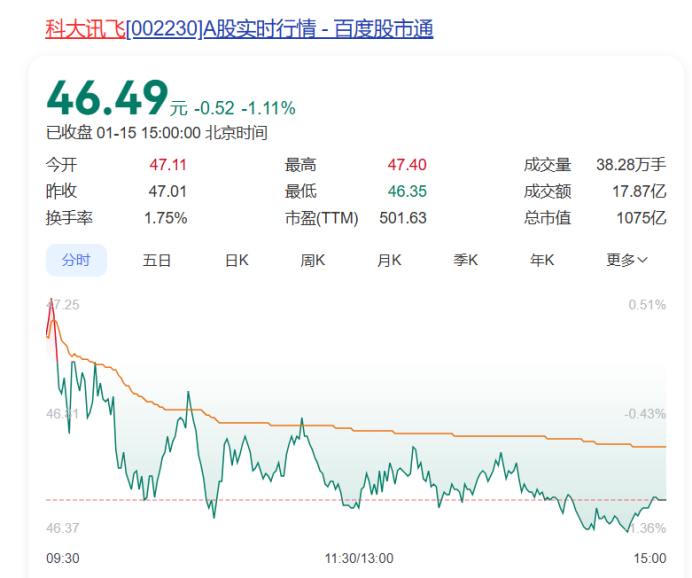Click the 换手率 value 1.75%
Image resolution: width=692 pixels, height=578 pixels.
[x=166, y=218]
